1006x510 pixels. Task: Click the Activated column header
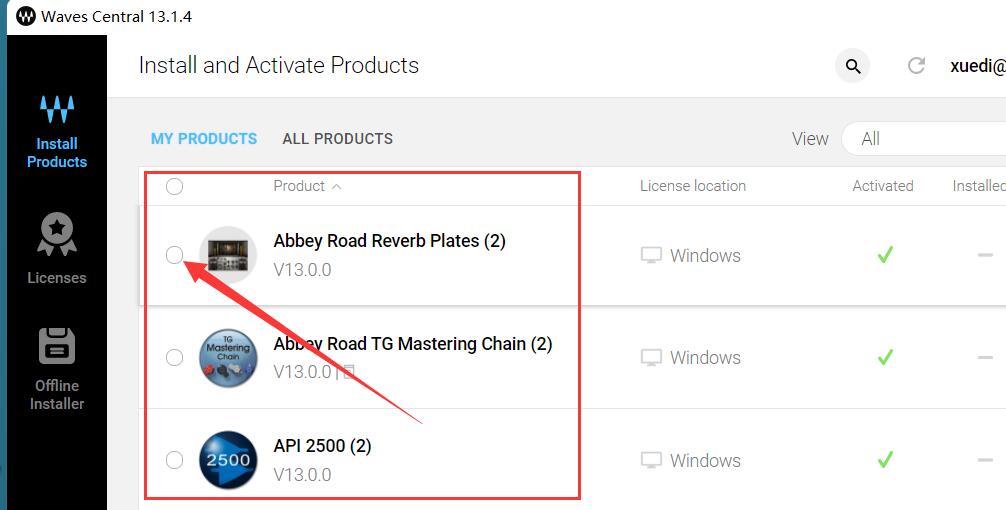coord(883,186)
